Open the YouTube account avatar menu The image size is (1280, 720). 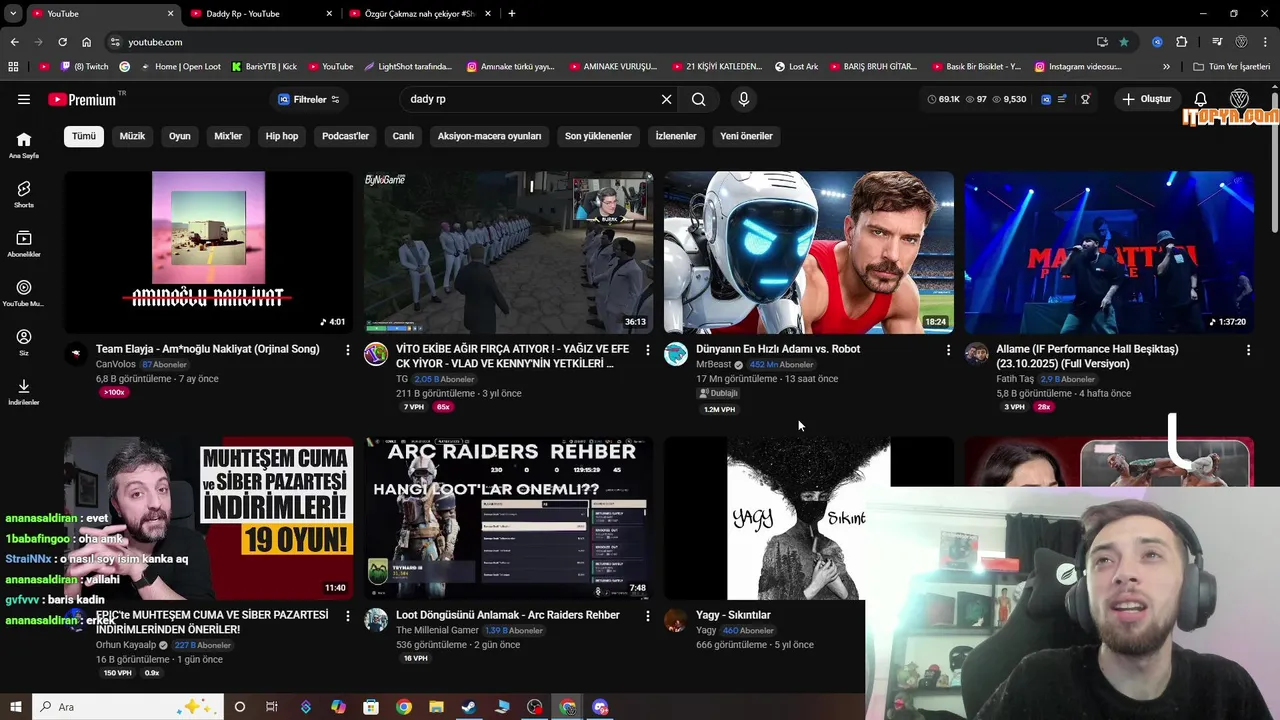pyautogui.click(x=1239, y=99)
